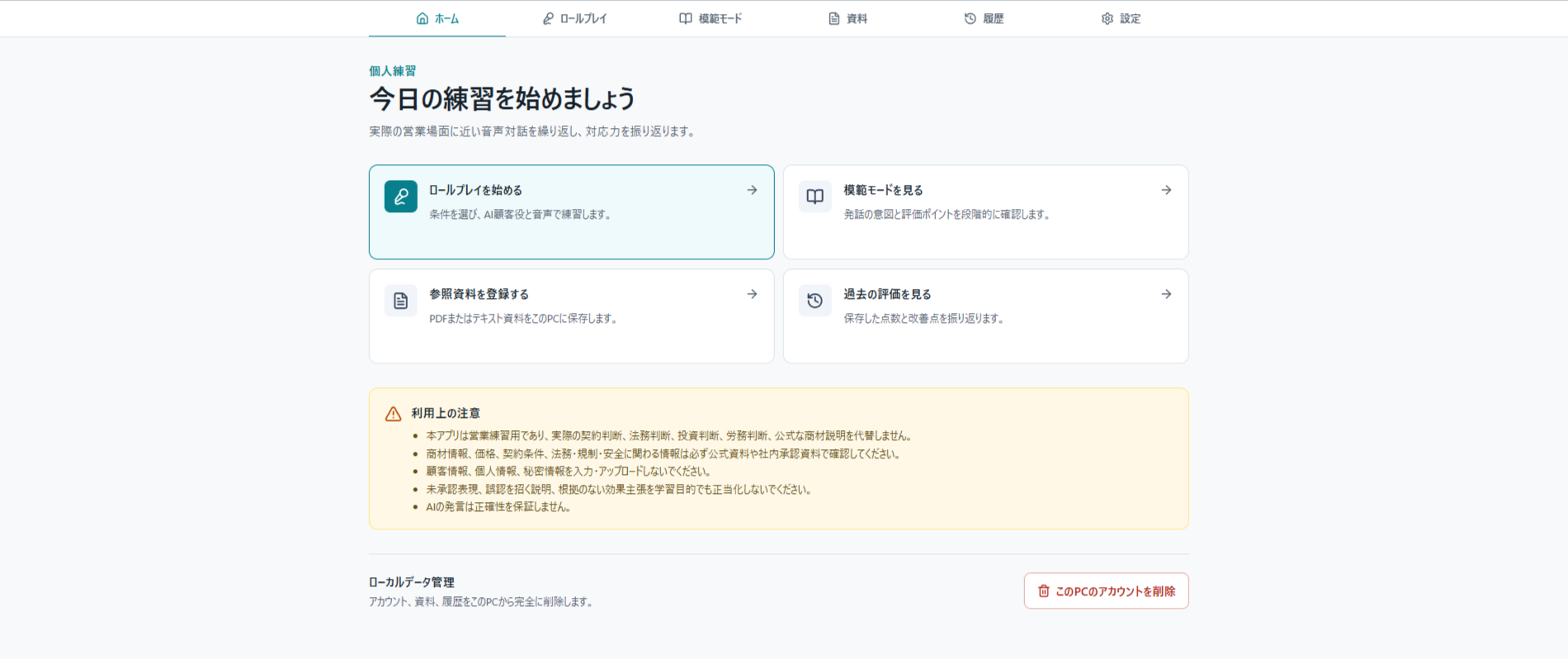Click the teal microphone icon in ロールプレイを始める card
This screenshot has height=659, width=1568.
pos(401,197)
